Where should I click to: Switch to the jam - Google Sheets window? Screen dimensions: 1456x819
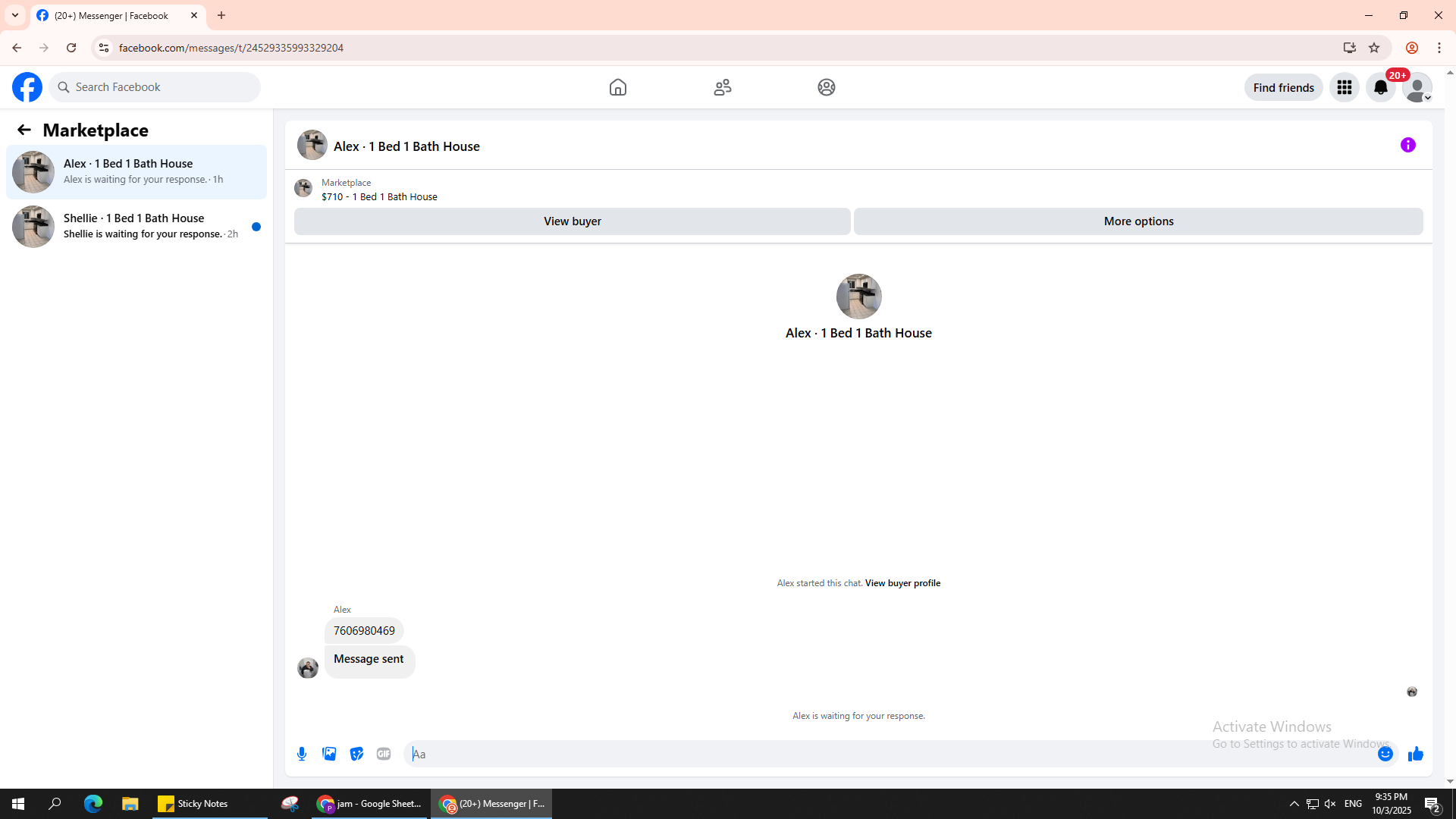pyautogui.click(x=369, y=804)
